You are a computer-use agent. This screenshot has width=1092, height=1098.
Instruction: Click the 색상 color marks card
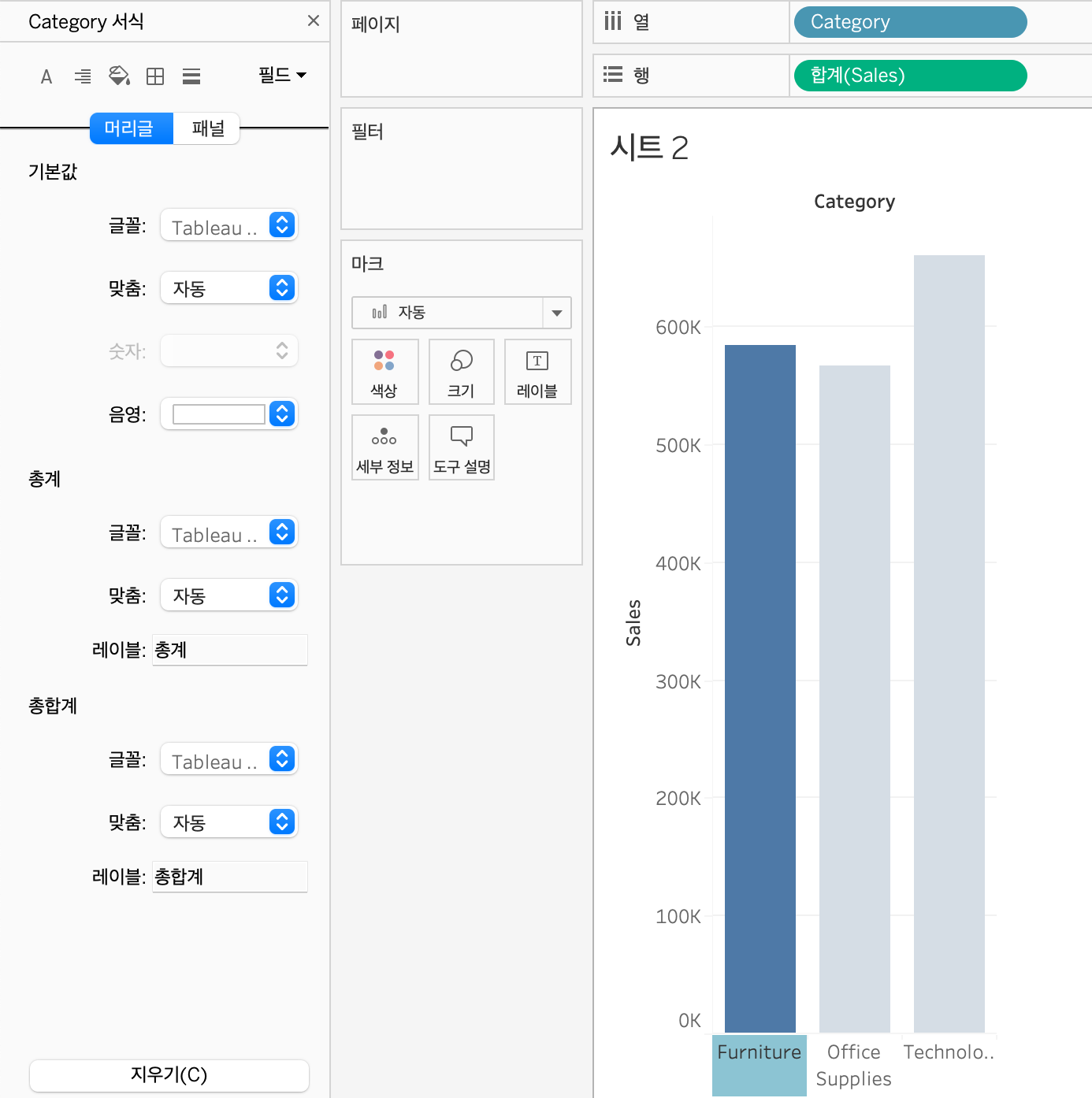tap(384, 372)
